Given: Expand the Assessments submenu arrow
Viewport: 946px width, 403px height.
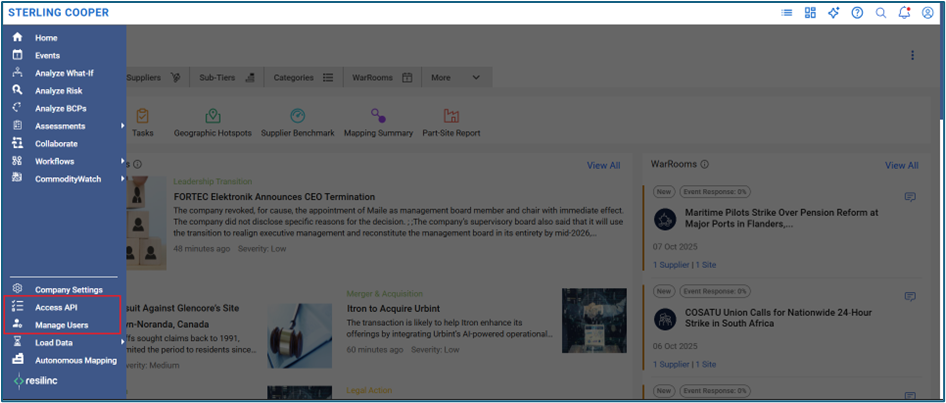Looking at the screenshot, I should [x=122, y=125].
